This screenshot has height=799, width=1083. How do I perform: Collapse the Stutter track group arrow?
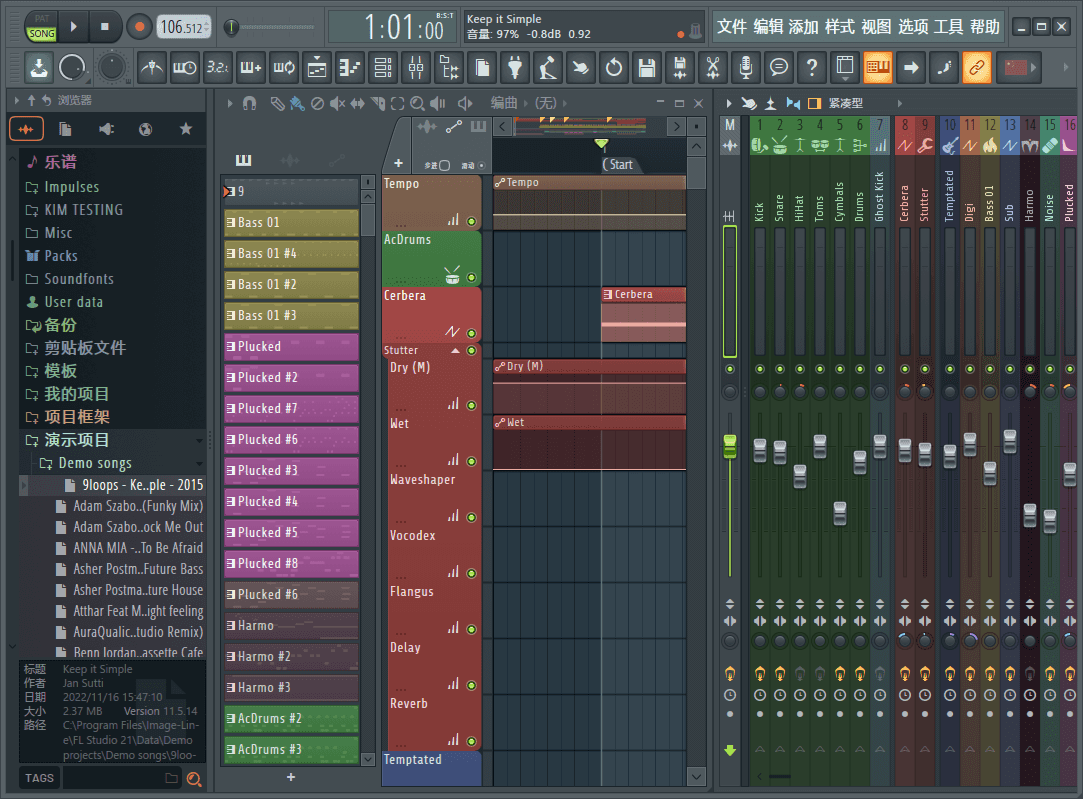point(455,351)
